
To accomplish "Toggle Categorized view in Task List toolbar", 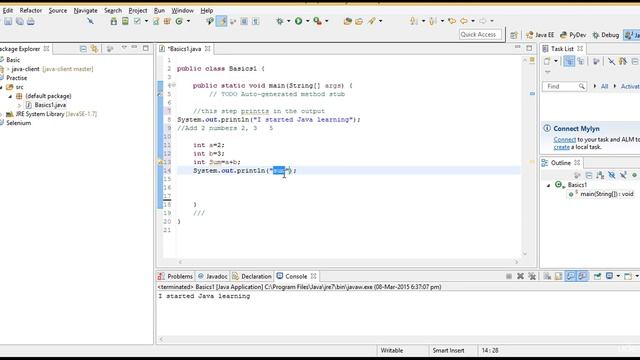I will point(569,61).
